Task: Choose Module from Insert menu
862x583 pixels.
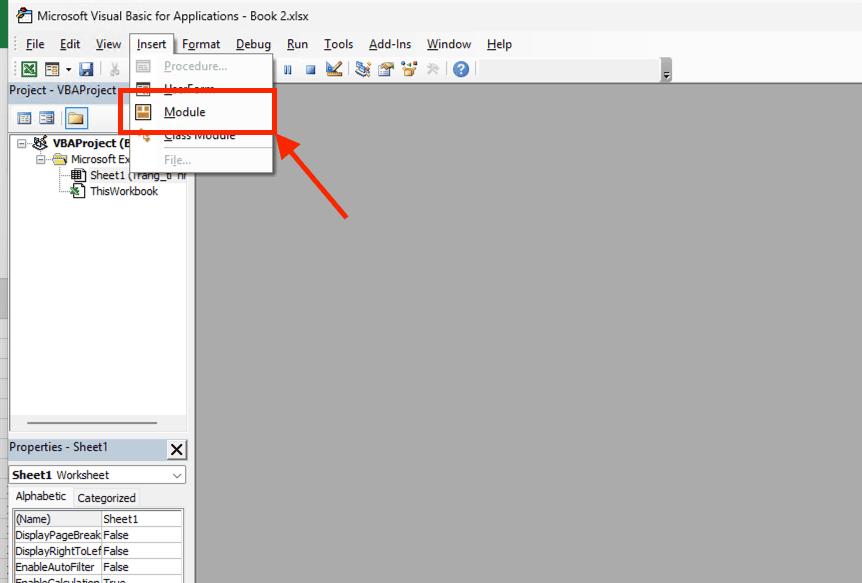Action: coord(201,112)
